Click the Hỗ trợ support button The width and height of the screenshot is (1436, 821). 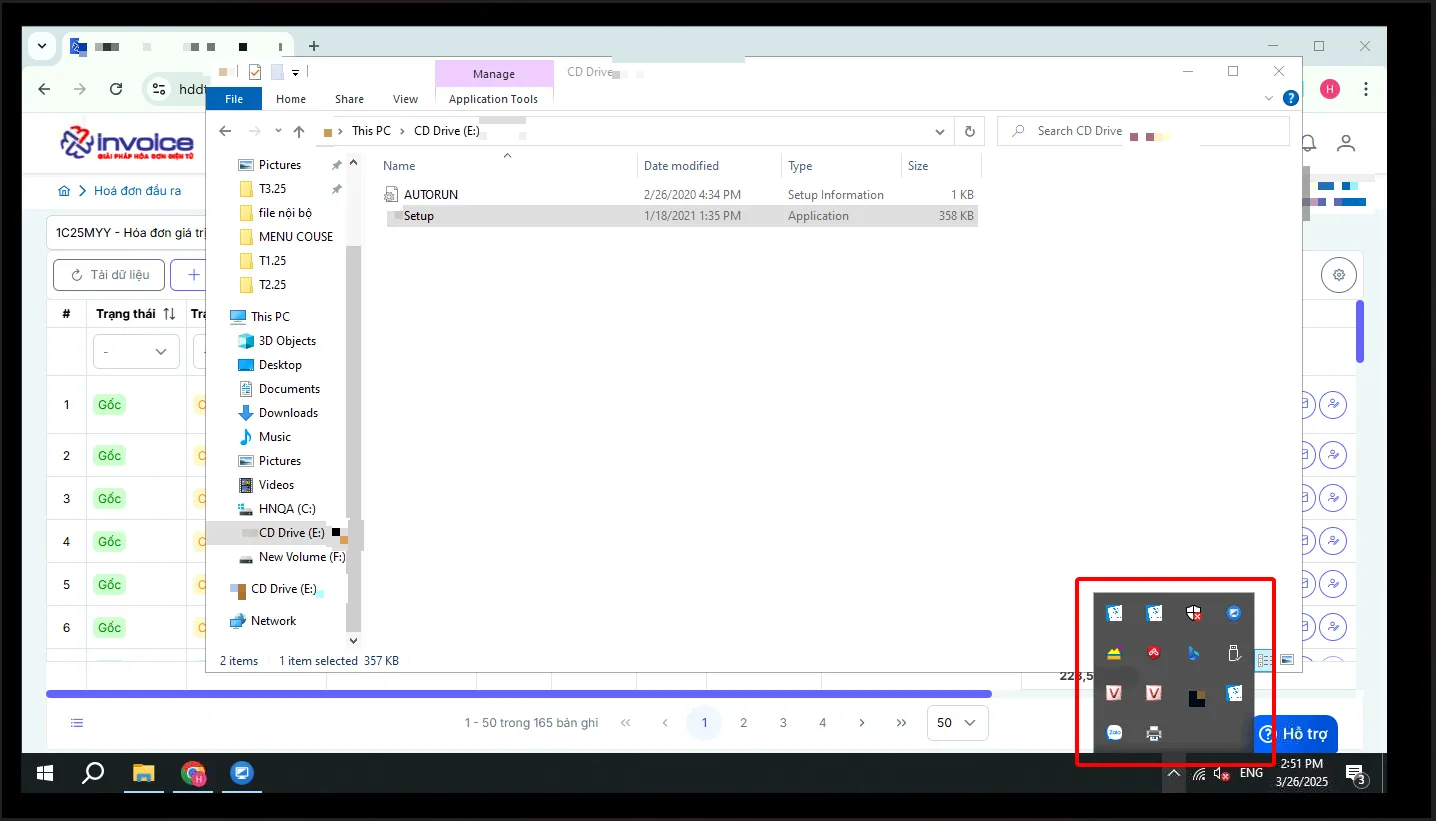tap(1296, 734)
